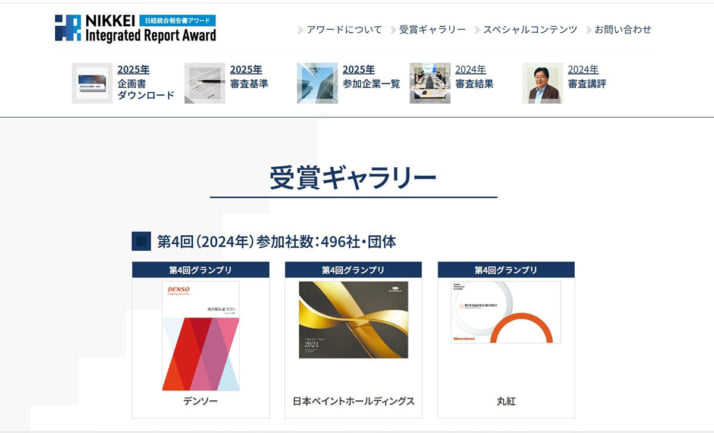Viewport: 714px width, 433px height.
Task: Click the NIKKEI Integrated Report Award logo
Action: click(x=135, y=28)
